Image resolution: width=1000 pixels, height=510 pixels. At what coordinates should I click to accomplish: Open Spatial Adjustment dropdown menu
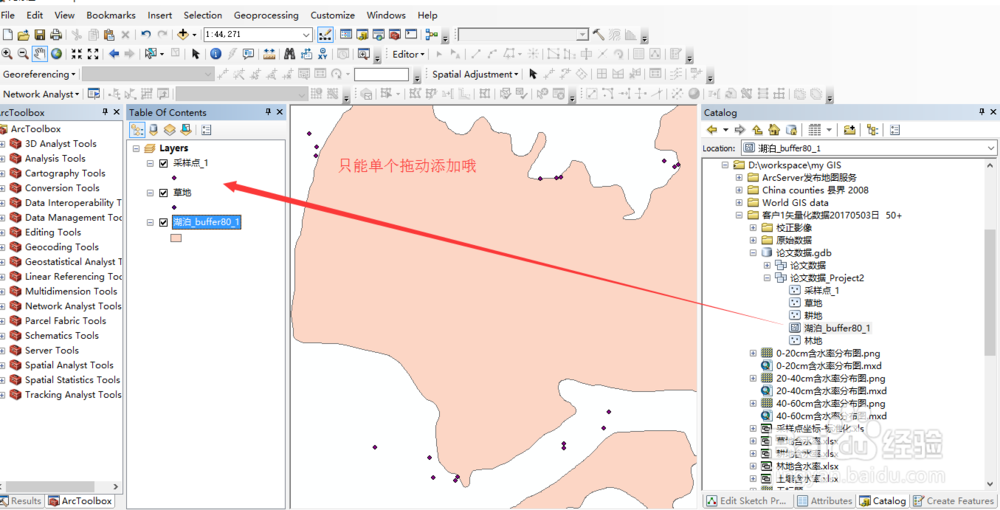pyautogui.click(x=475, y=75)
